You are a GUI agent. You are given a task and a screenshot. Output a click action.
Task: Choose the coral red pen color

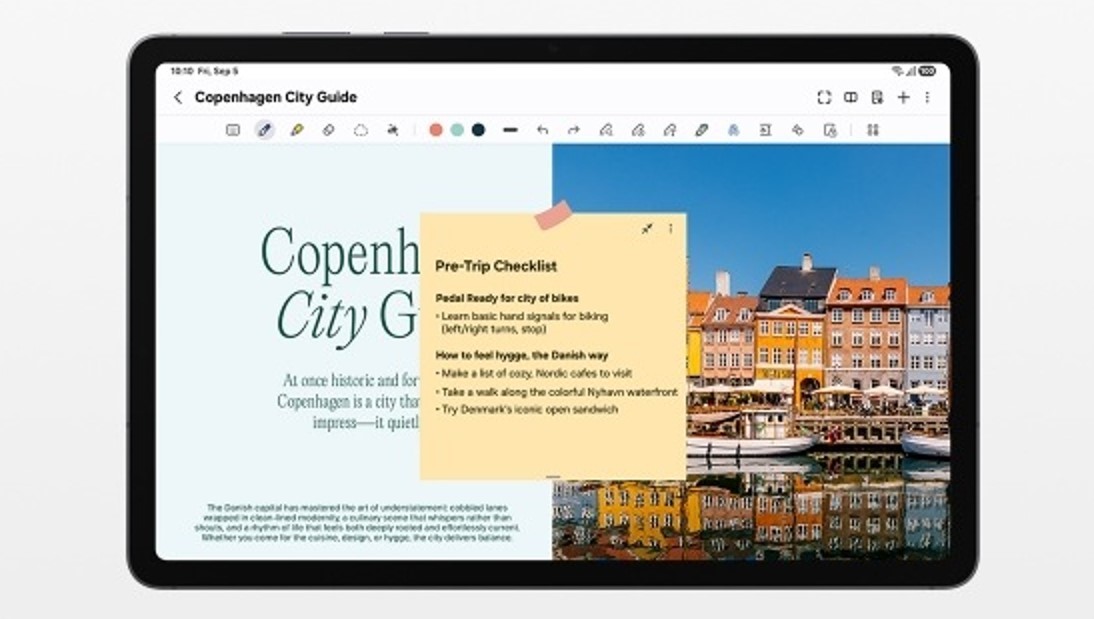436,130
